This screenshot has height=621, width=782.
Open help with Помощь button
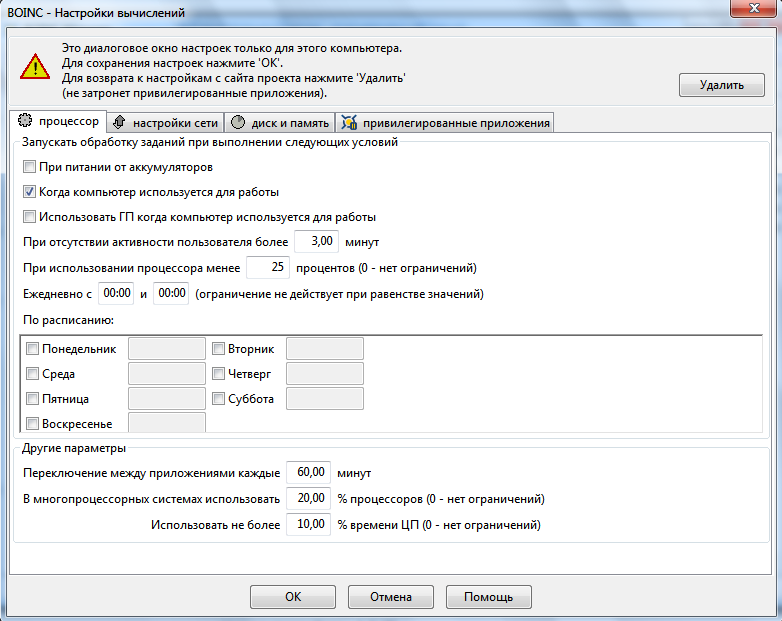488,597
